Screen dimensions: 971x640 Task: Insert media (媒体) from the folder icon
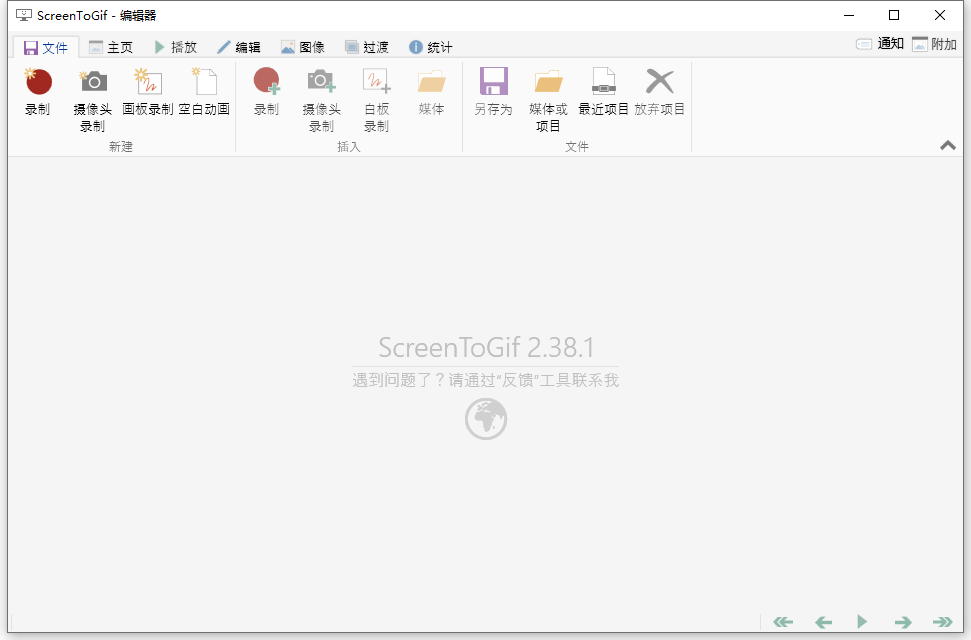coord(431,92)
